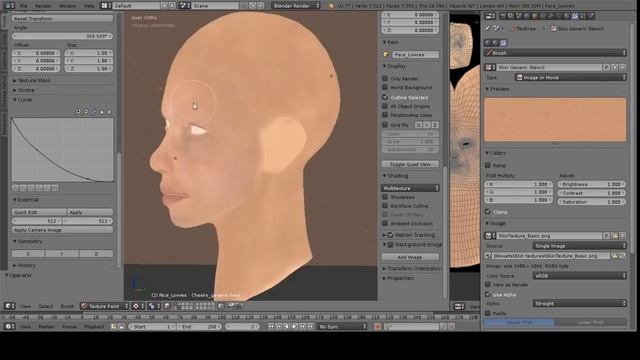
Task: Open SkinTexture_Basic image browse icon
Action: point(490,236)
